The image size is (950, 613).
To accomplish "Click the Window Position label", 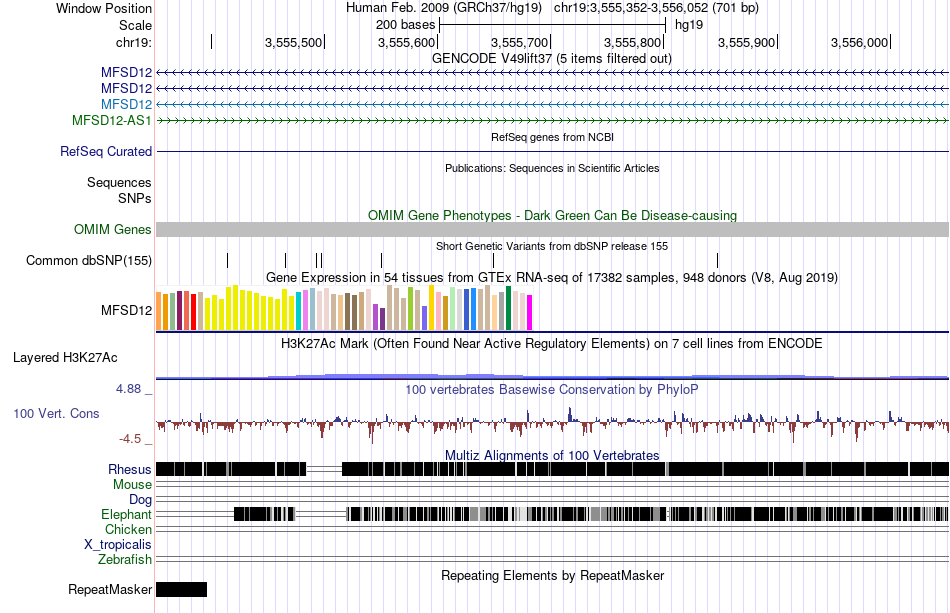I will (104, 8).
